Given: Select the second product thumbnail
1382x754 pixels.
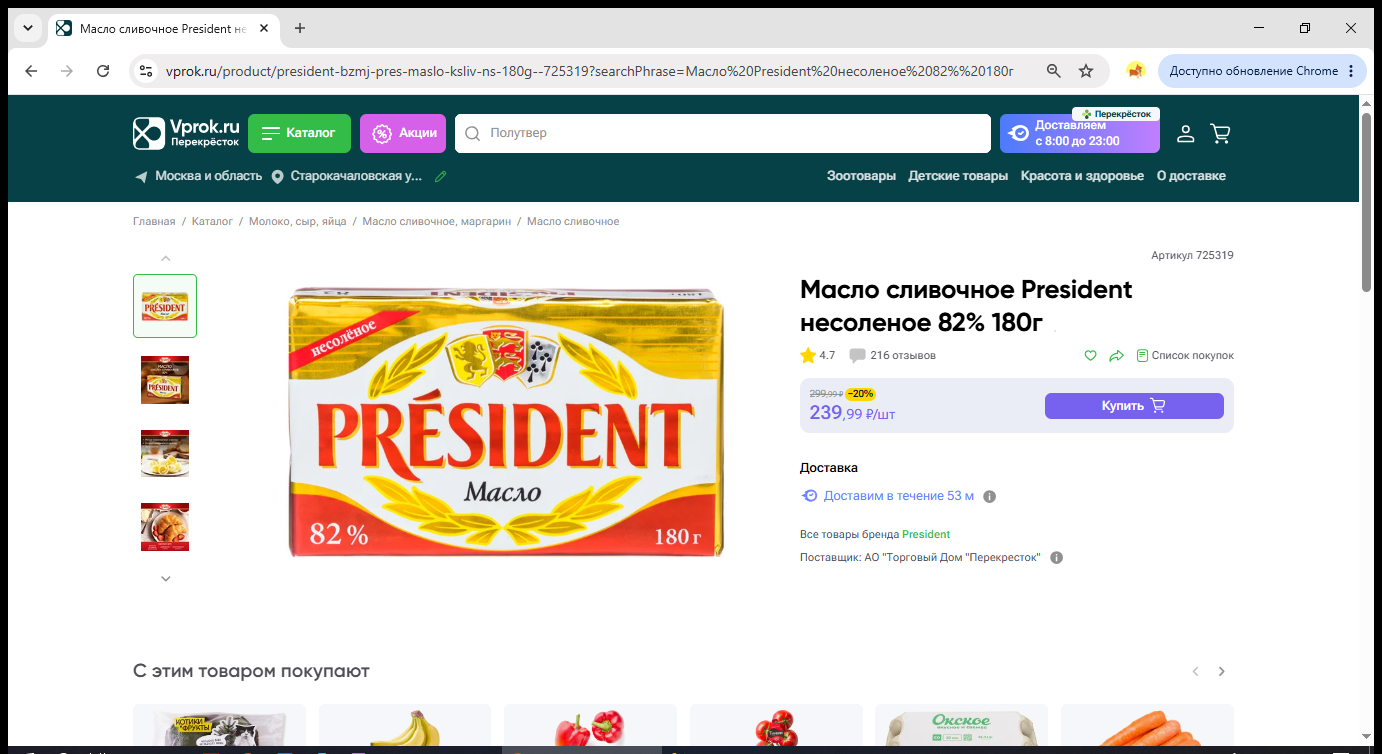Looking at the screenshot, I should click(x=165, y=379).
